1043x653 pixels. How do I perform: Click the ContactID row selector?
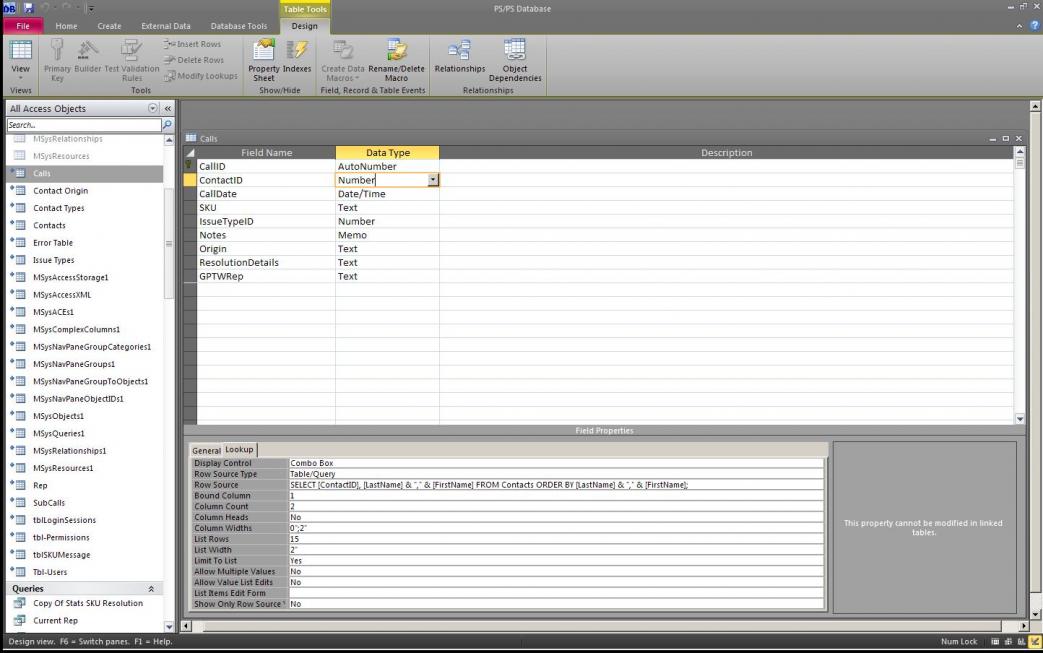pos(190,180)
